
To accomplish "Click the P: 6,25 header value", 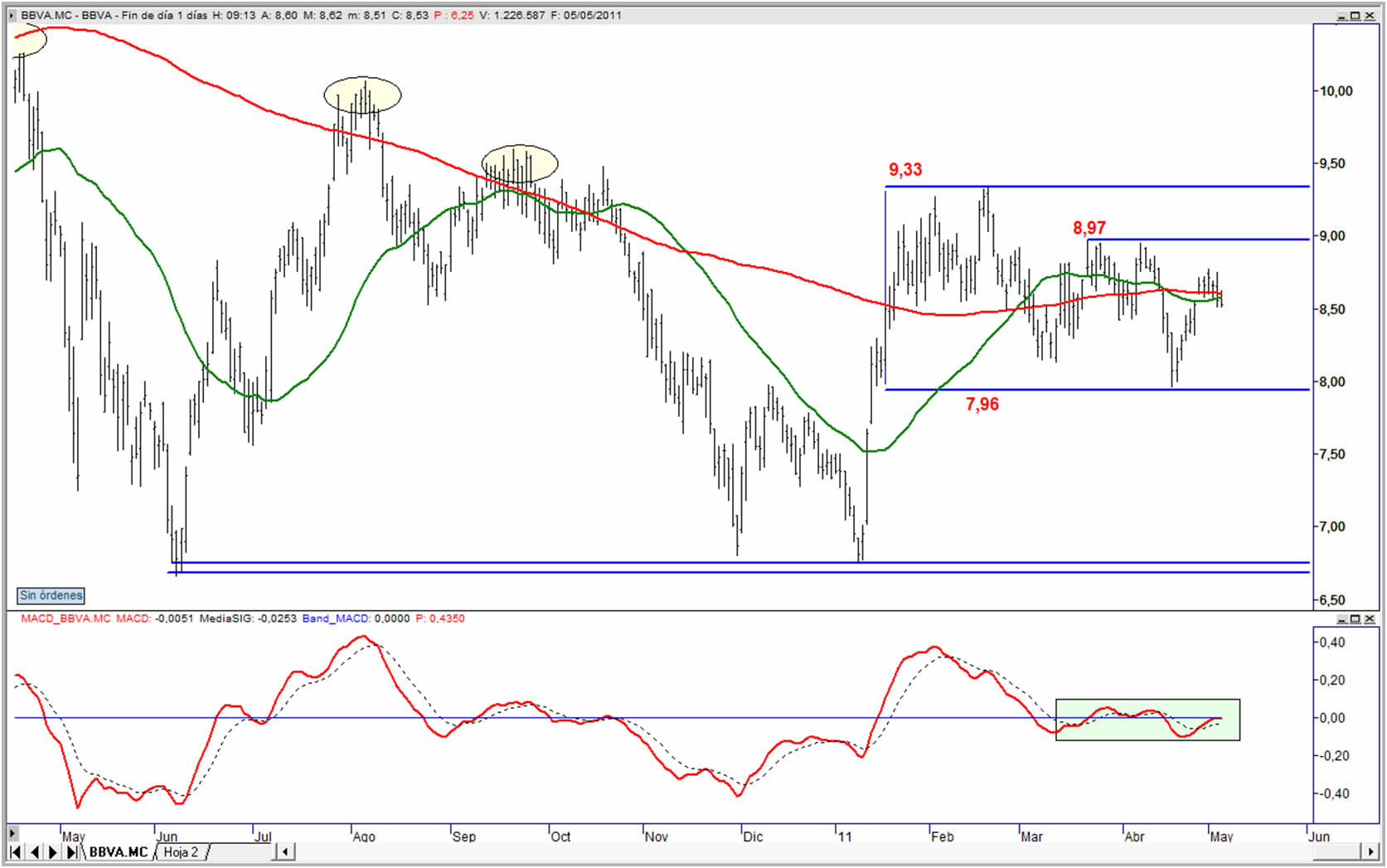I will click(453, 15).
